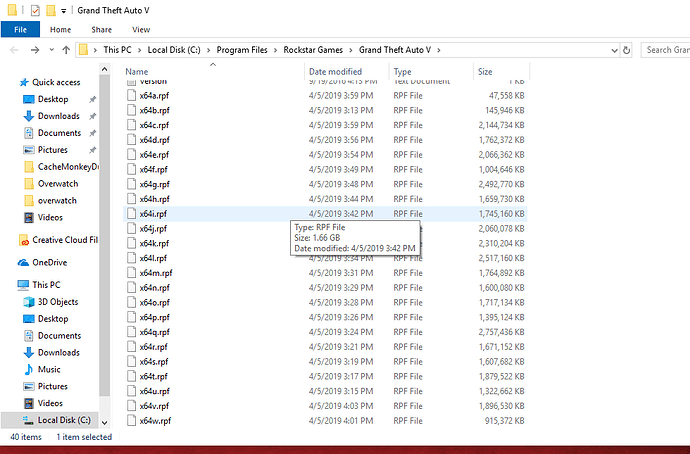Screen dimensions: 690x454
Task: Click file icon of x64h.rpf
Action: 131,199
